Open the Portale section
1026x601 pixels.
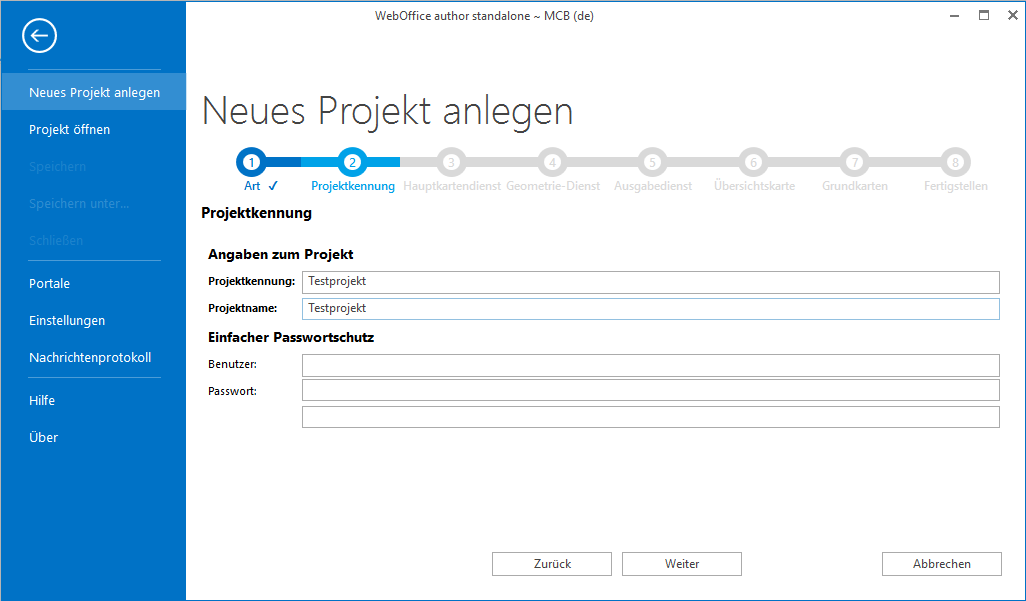[x=49, y=283]
